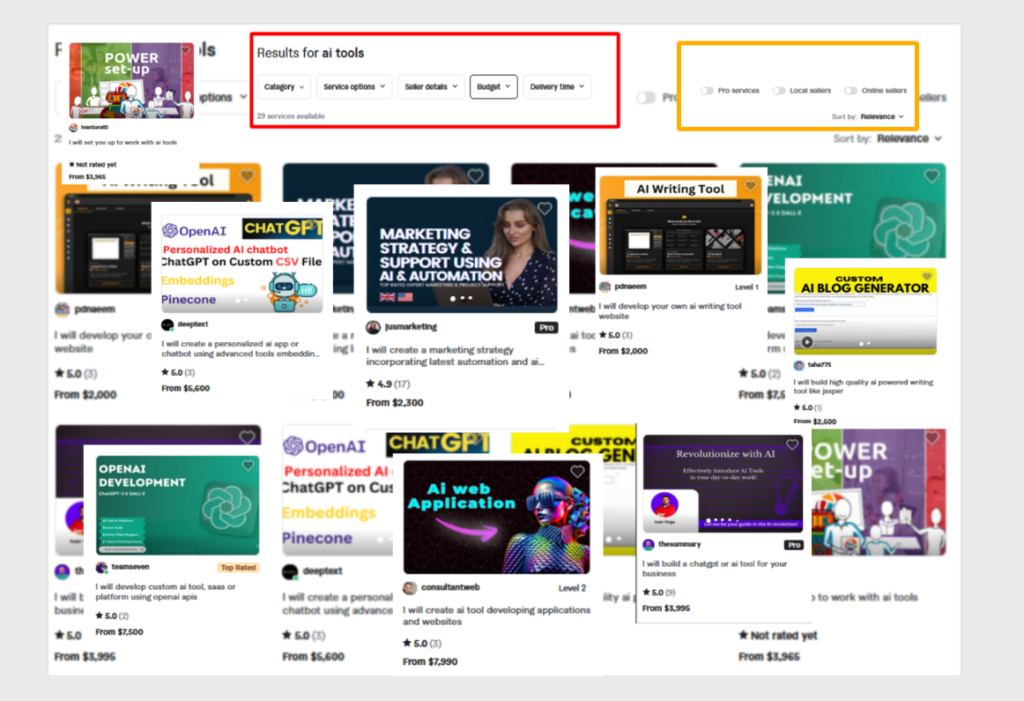
Task: Click the 'From $7,990' price
Action: 430,661
